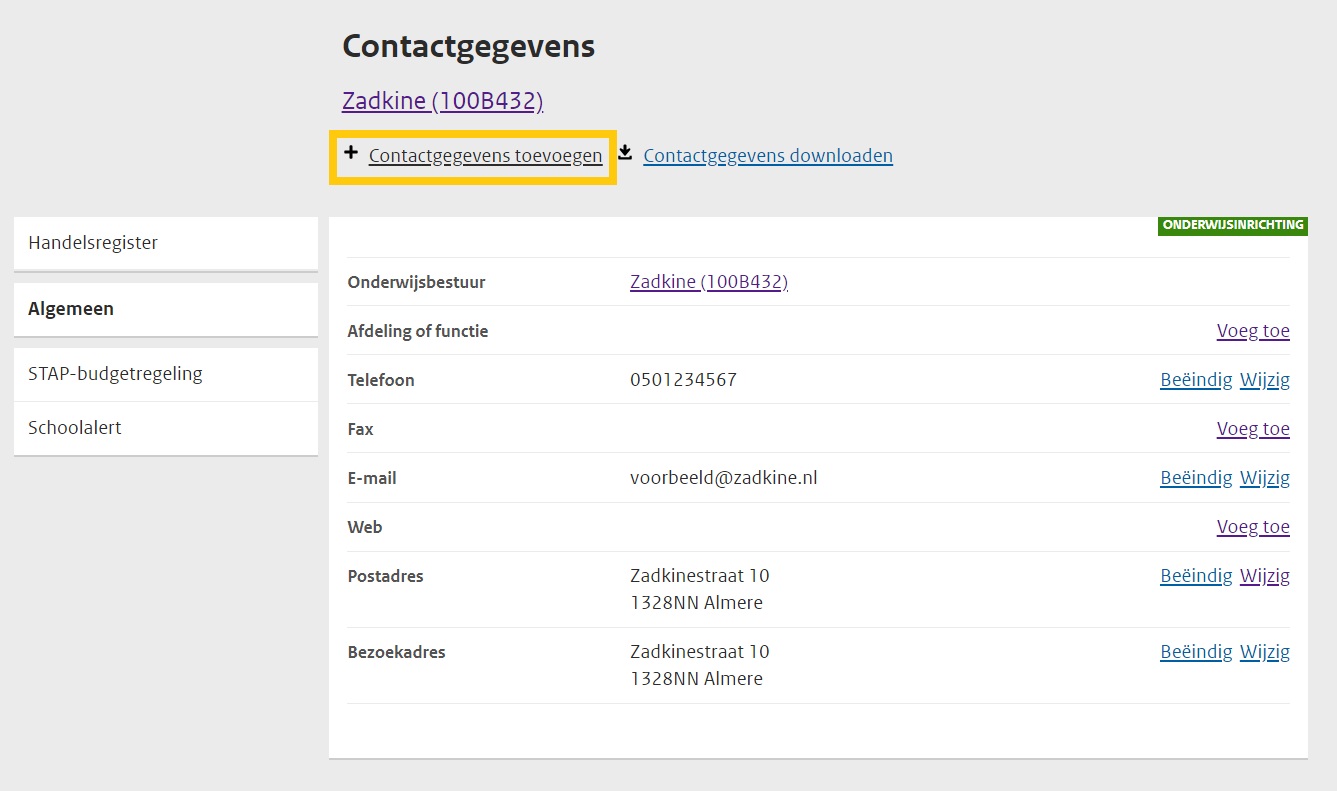The height and width of the screenshot is (791, 1337).
Task: Open the Contactgegevens downloaden link
Action: (x=768, y=156)
